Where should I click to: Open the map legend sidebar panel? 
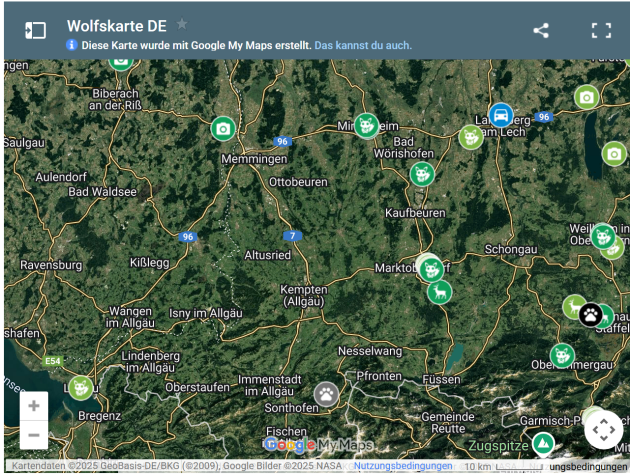tap(36, 30)
